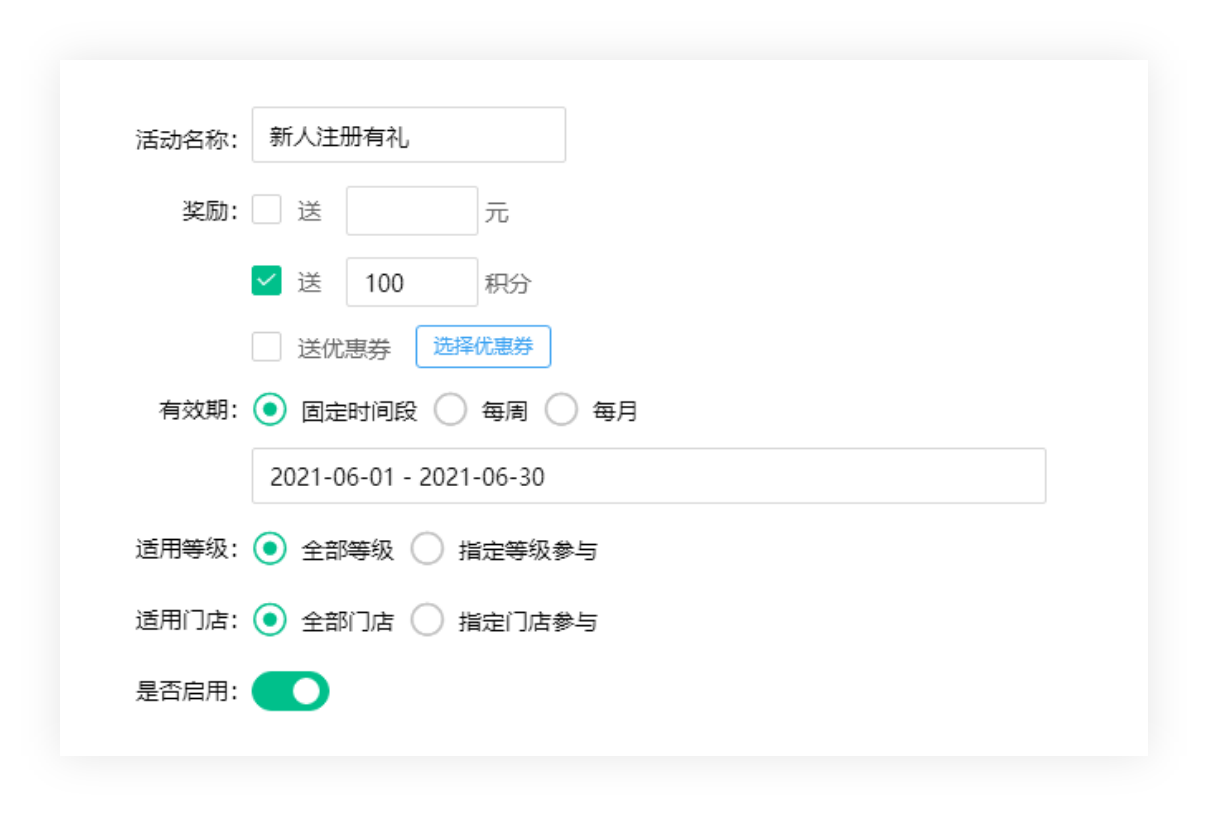Check the 送优惠券 coupon checkbox
This screenshot has width=1208, height=816.
266,346
